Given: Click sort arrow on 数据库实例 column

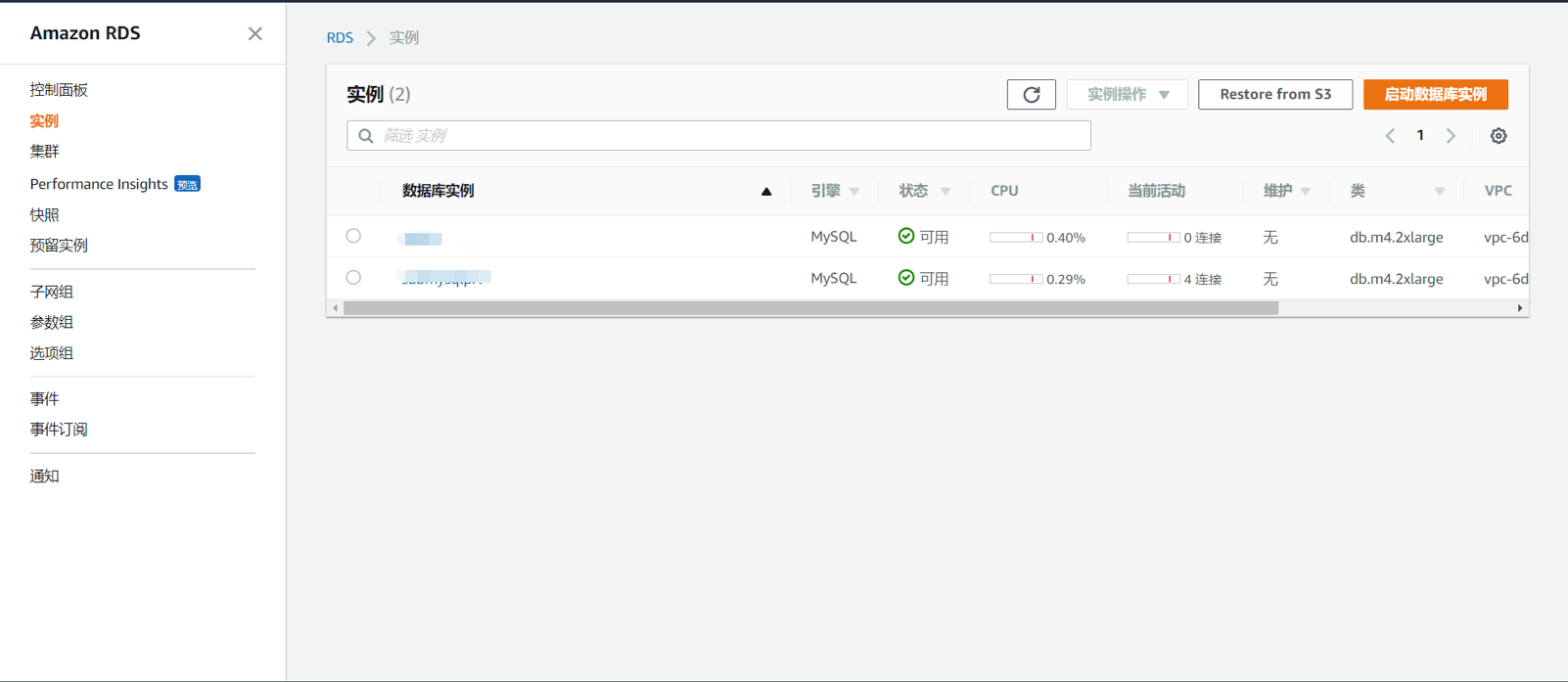Looking at the screenshot, I should click(766, 192).
